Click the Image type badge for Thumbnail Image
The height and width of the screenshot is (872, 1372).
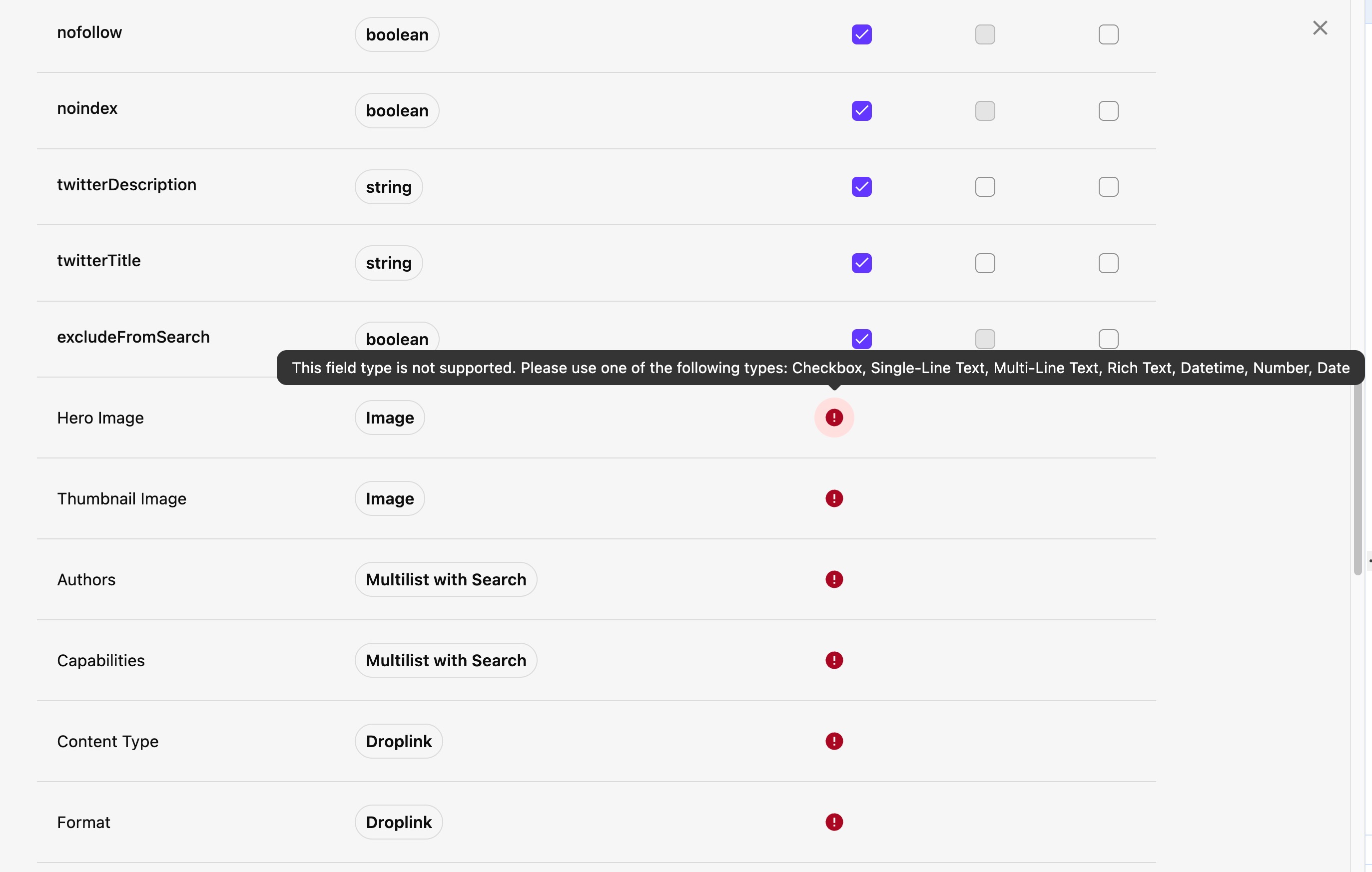[390, 498]
